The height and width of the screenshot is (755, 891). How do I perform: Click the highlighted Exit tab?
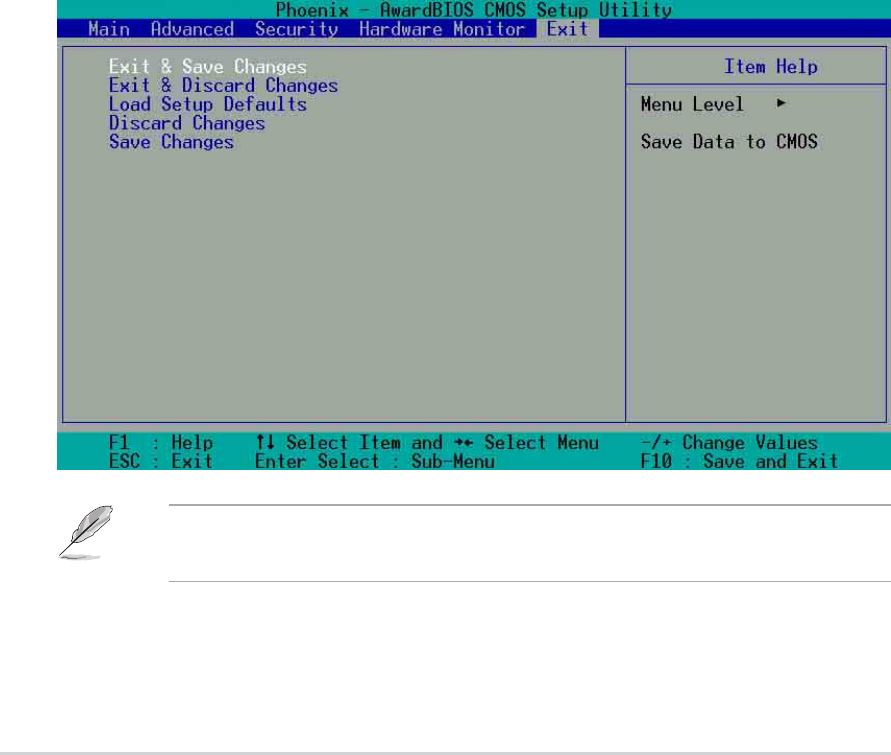[567, 29]
